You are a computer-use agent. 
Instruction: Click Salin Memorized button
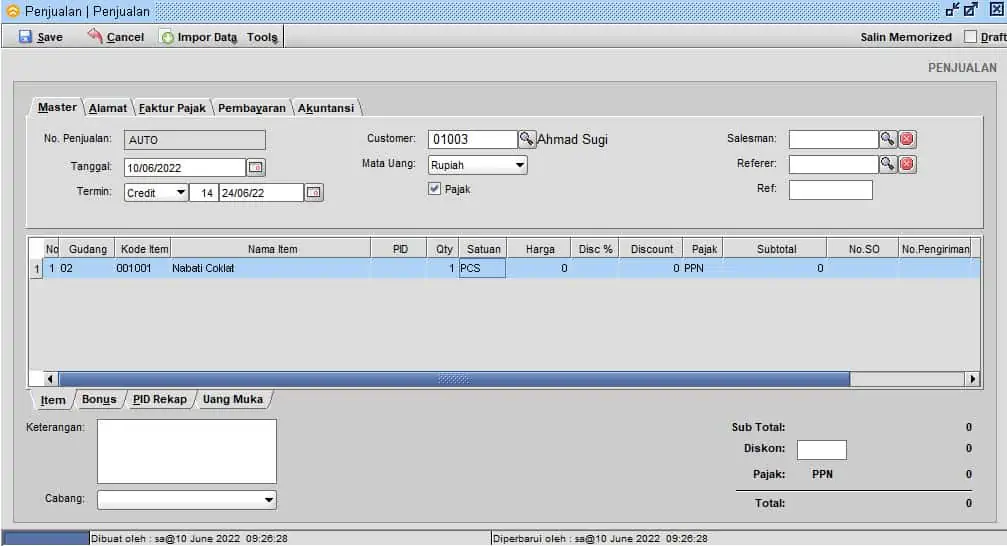point(906,37)
